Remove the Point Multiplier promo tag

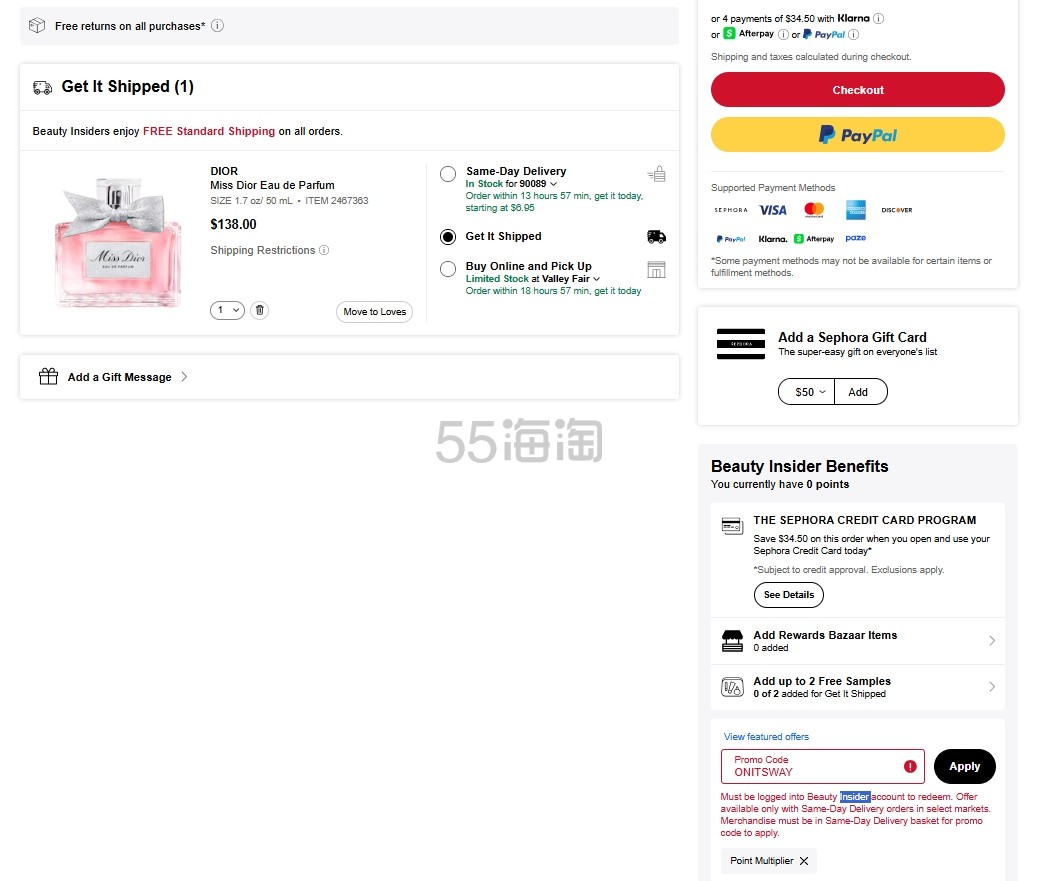[804, 861]
